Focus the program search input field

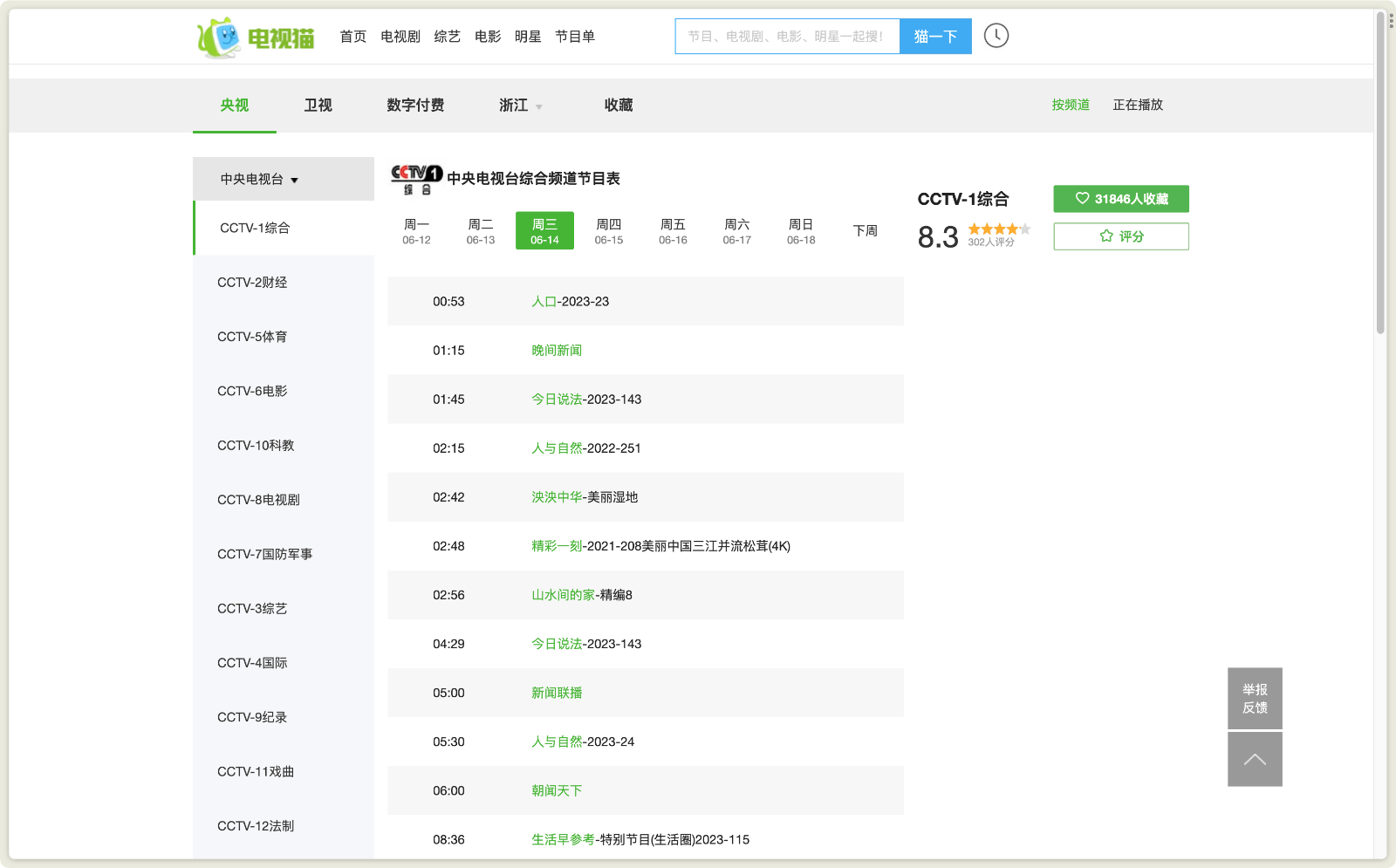pyautogui.click(x=786, y=37)
